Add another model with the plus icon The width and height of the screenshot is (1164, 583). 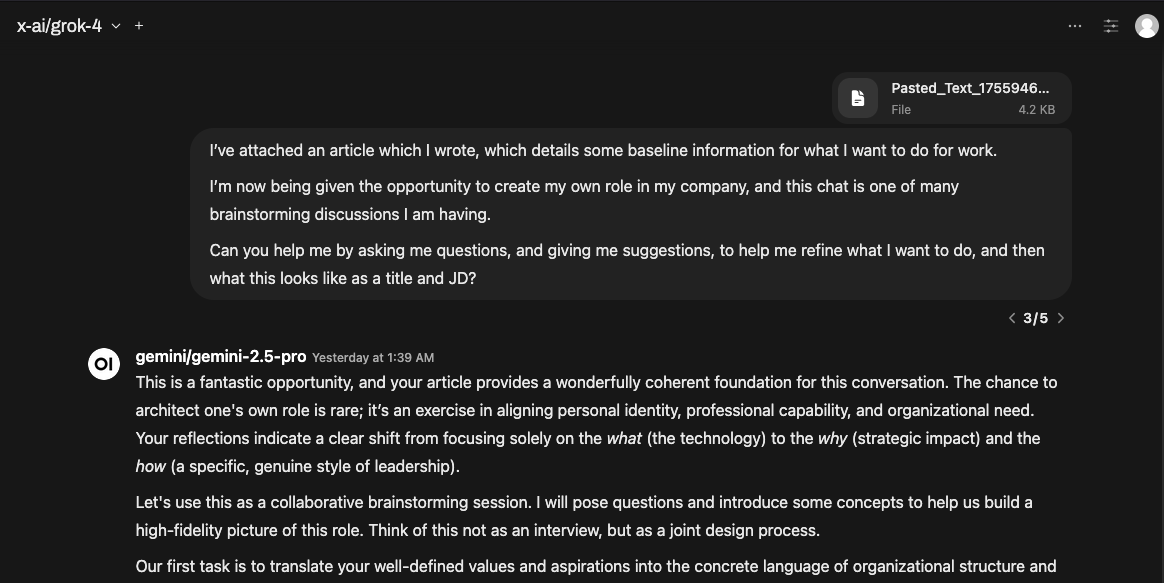click(x=139, y=26)
